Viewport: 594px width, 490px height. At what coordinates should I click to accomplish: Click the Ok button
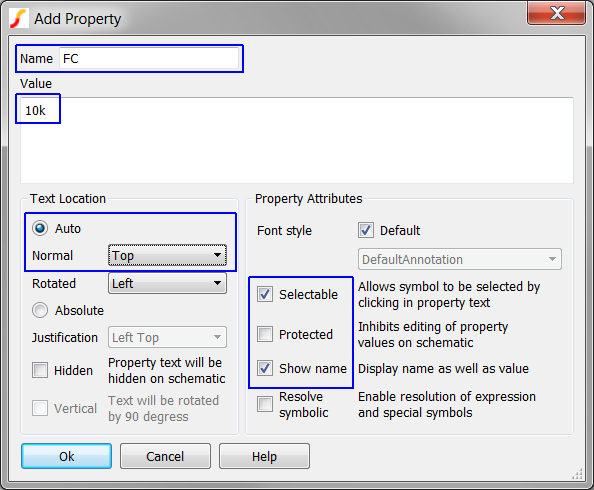tap(66, 456)
